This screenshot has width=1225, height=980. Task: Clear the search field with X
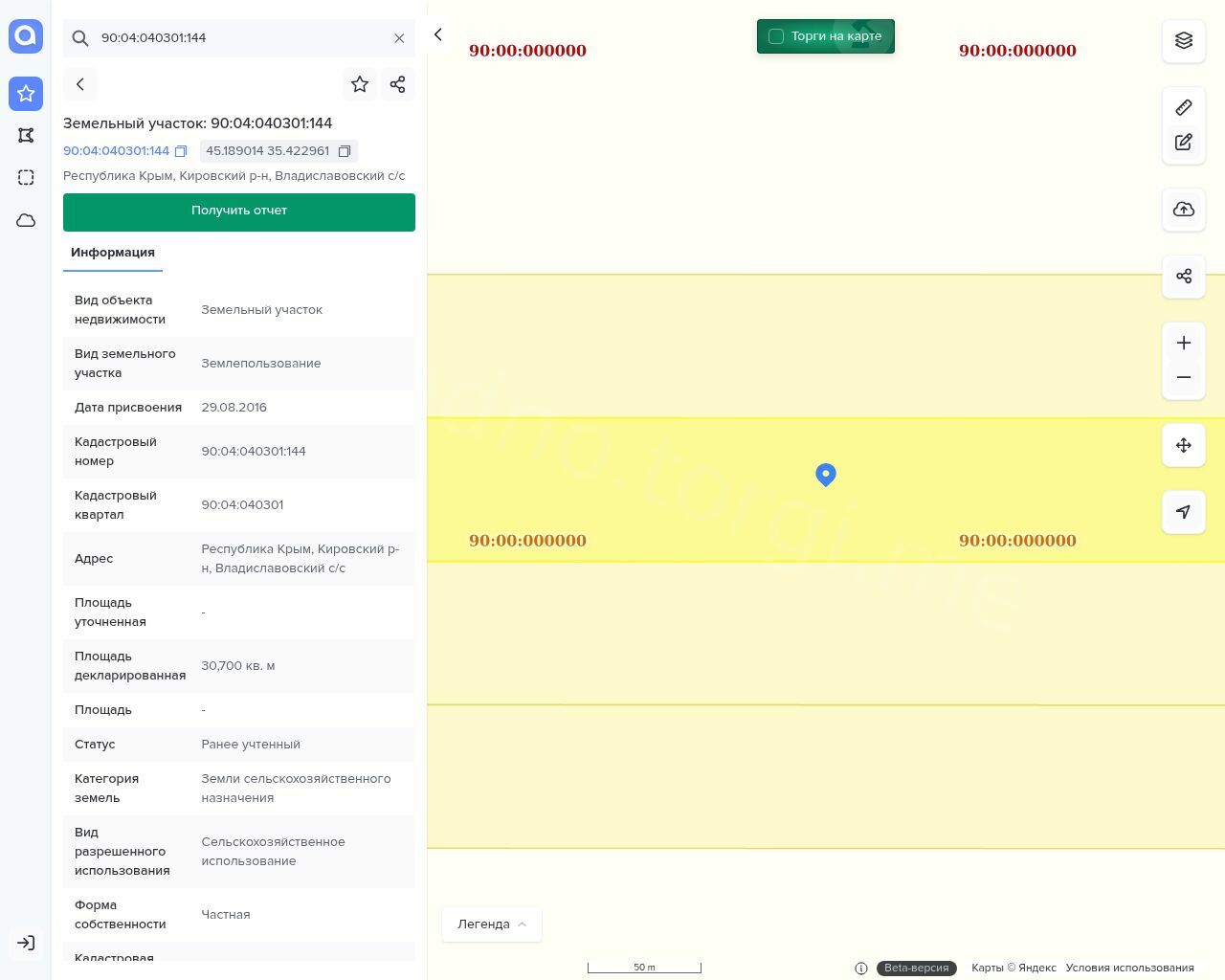[x=399, y=38]
